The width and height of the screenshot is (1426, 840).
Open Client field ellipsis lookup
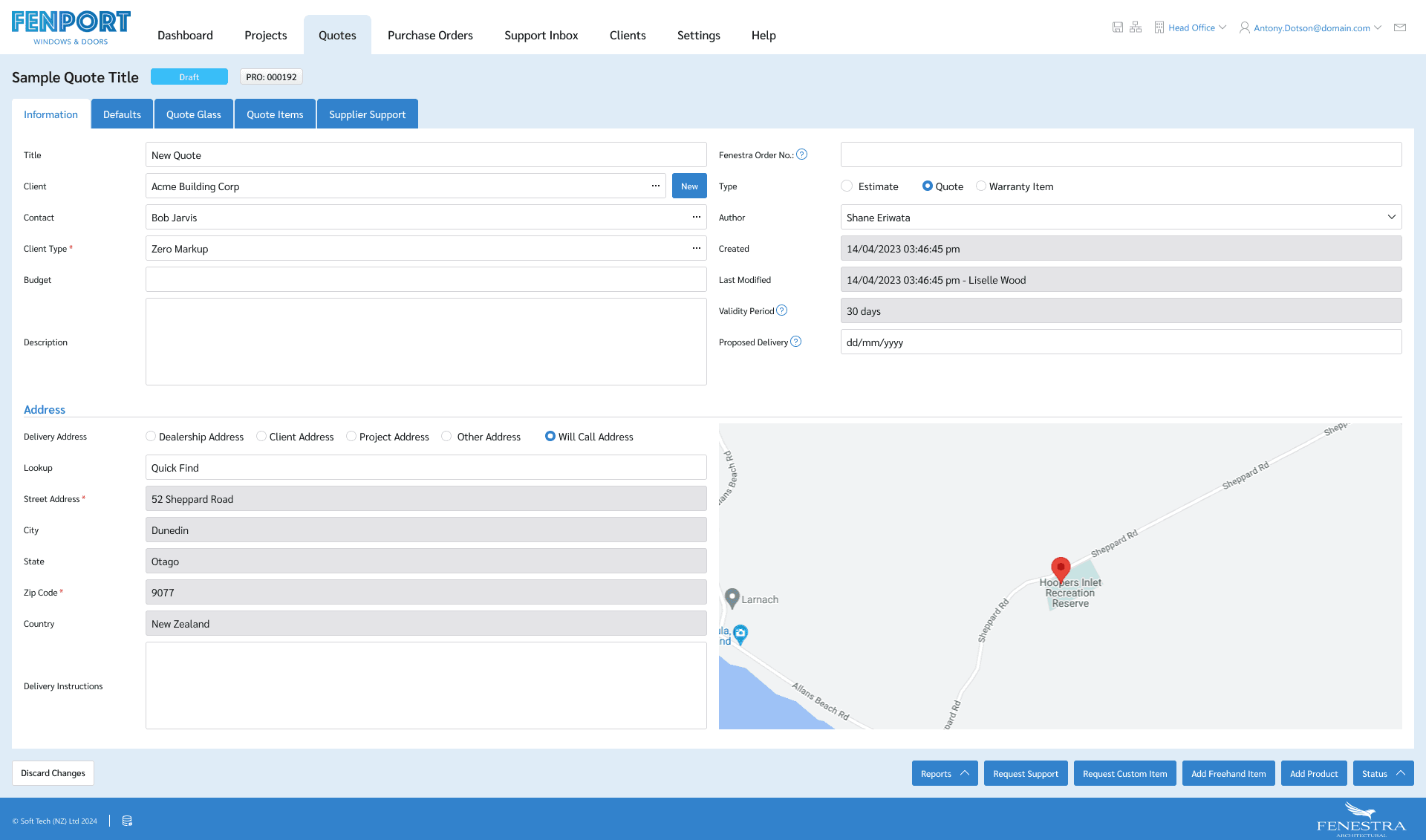pyautogui.click(x=656, y=186)
